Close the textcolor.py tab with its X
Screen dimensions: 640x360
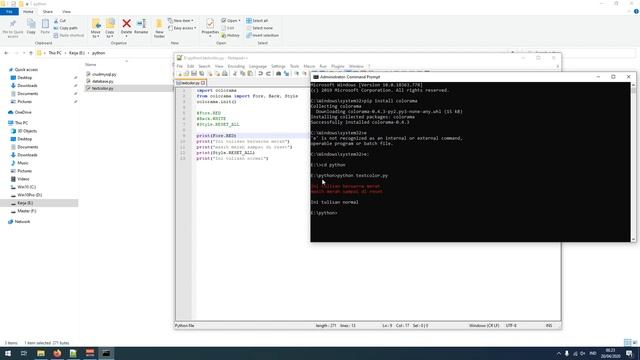tap(203, 83)
